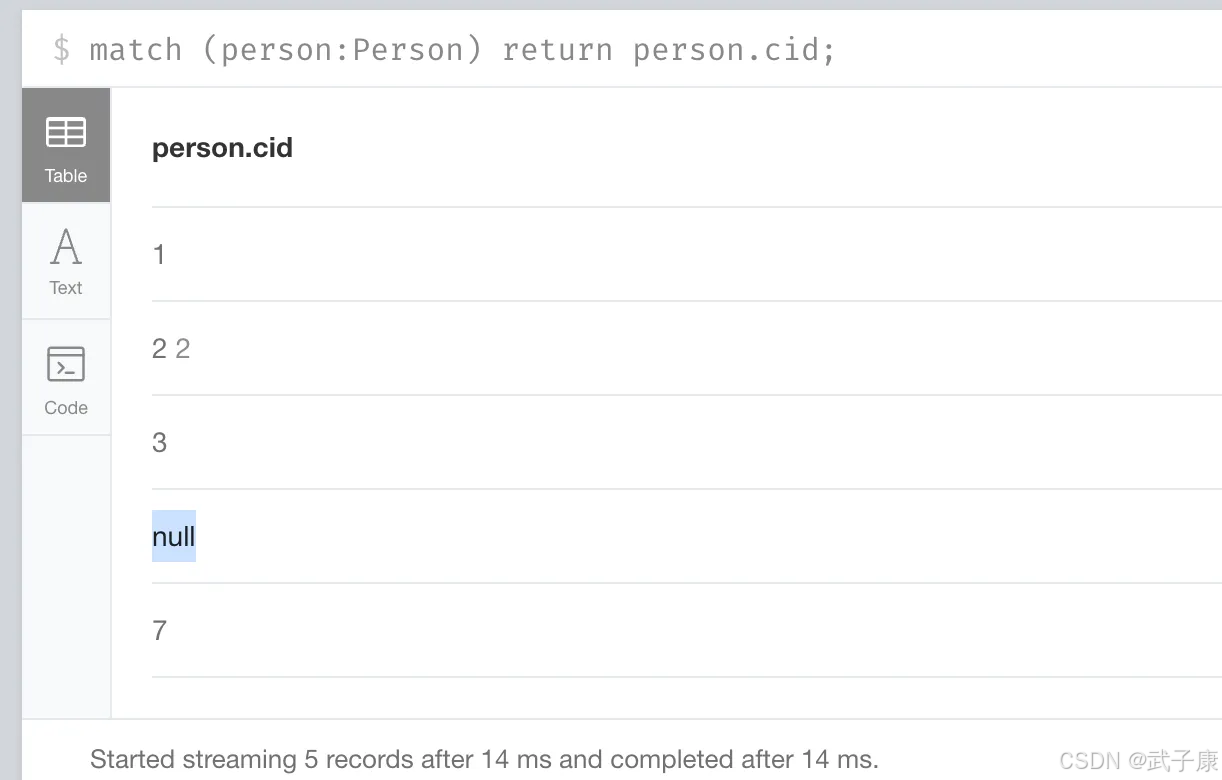The height and width of the screenshot is (780, 1222).
Task: Switch to the Code tab in sidebar
Action: tap(65, 377)
